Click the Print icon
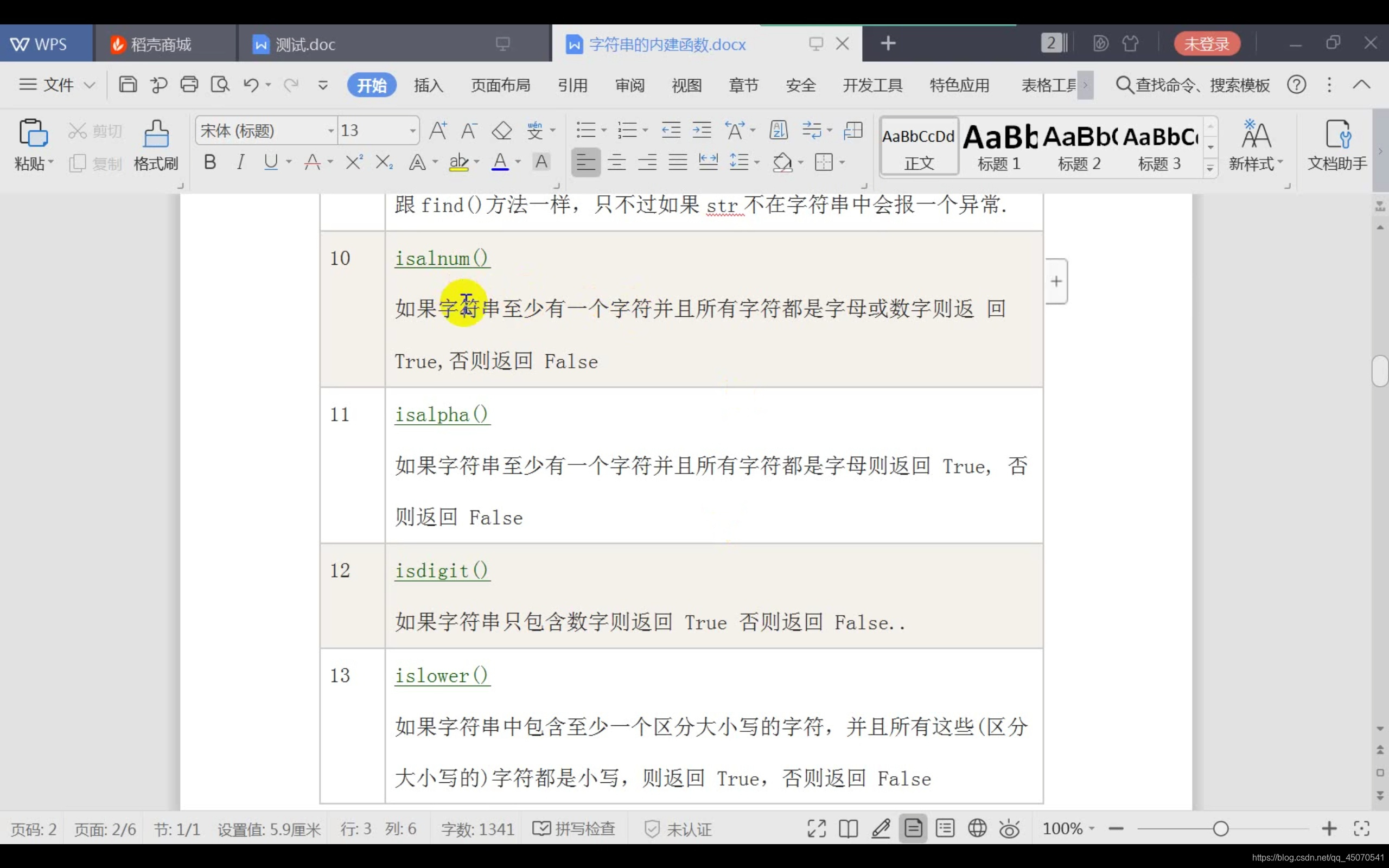The height and width of the screenshot is (868, 1389). [x=189, y=85]
